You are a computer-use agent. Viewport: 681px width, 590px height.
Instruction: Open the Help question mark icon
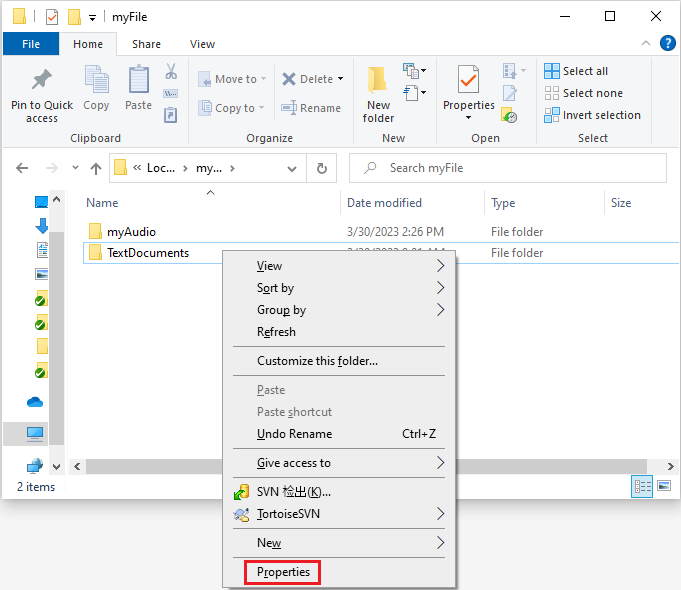[668, 43]
